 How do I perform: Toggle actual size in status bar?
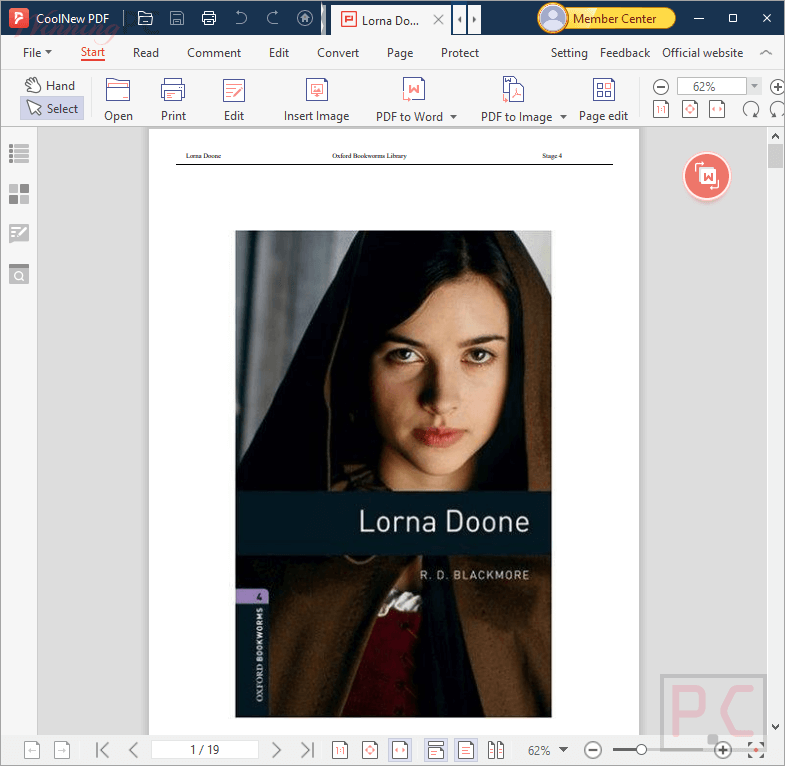(x=339, y=750)
